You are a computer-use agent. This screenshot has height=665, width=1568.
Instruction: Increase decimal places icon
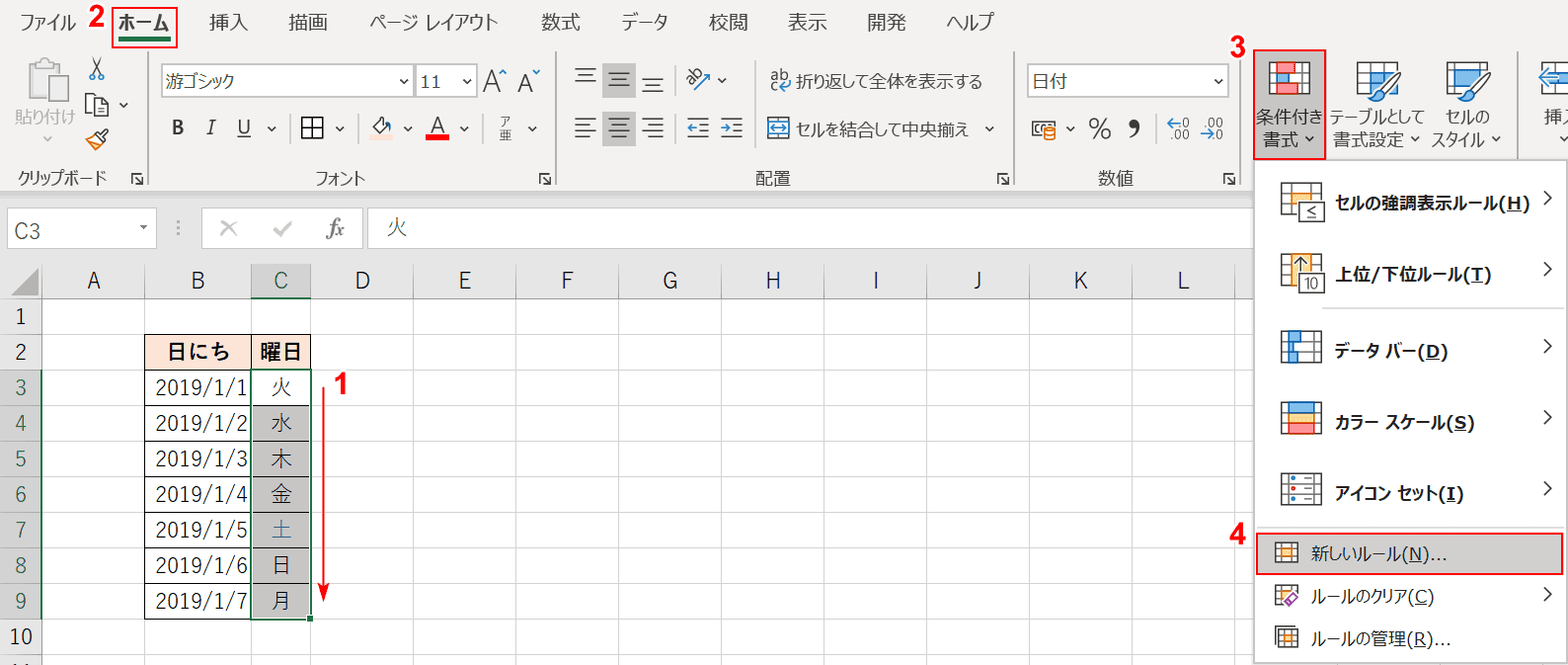click(x=1178, y=127)
